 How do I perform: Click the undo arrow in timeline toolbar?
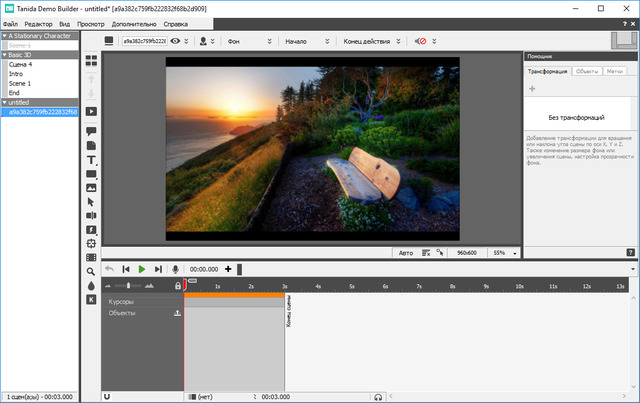[109, 269]
